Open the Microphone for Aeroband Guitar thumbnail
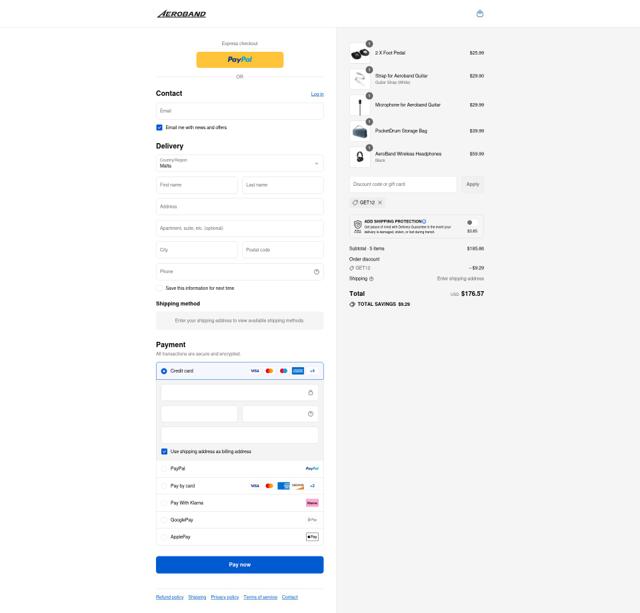 tap(360, 105)
